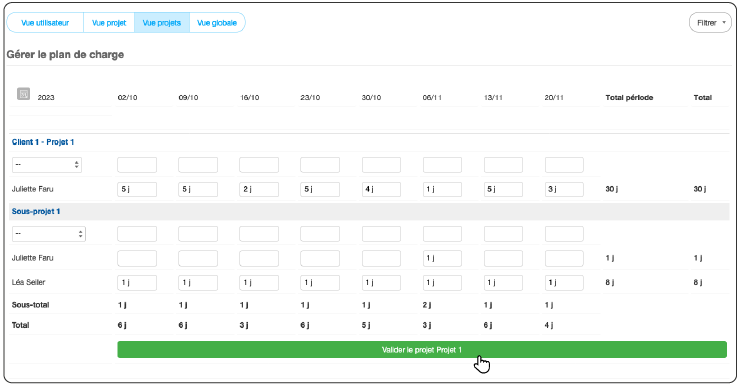Switch to Vue utilisateur tab
This screenshot has width=742, height=386.
45,23
